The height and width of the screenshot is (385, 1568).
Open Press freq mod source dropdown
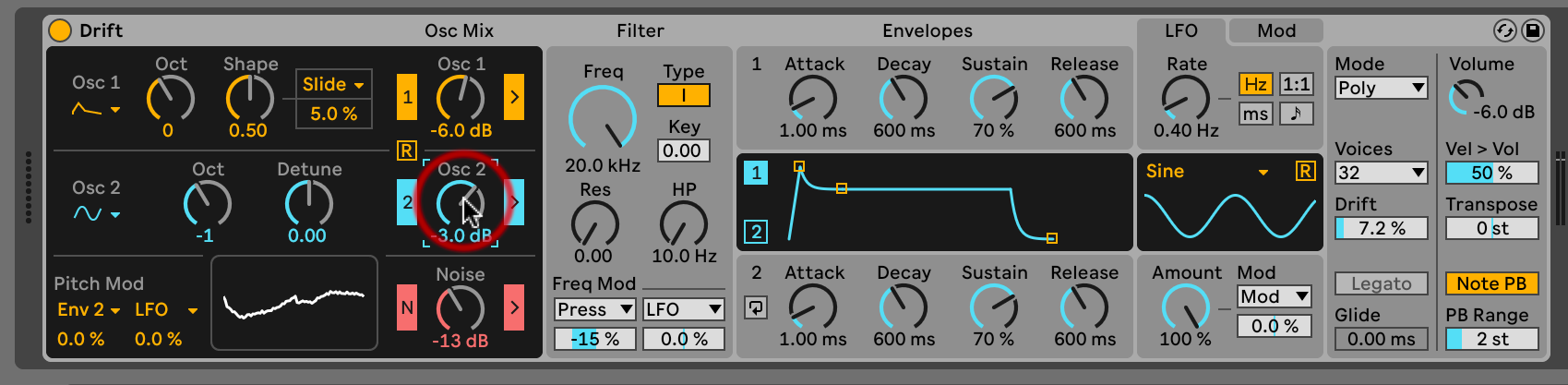[594, 309]
